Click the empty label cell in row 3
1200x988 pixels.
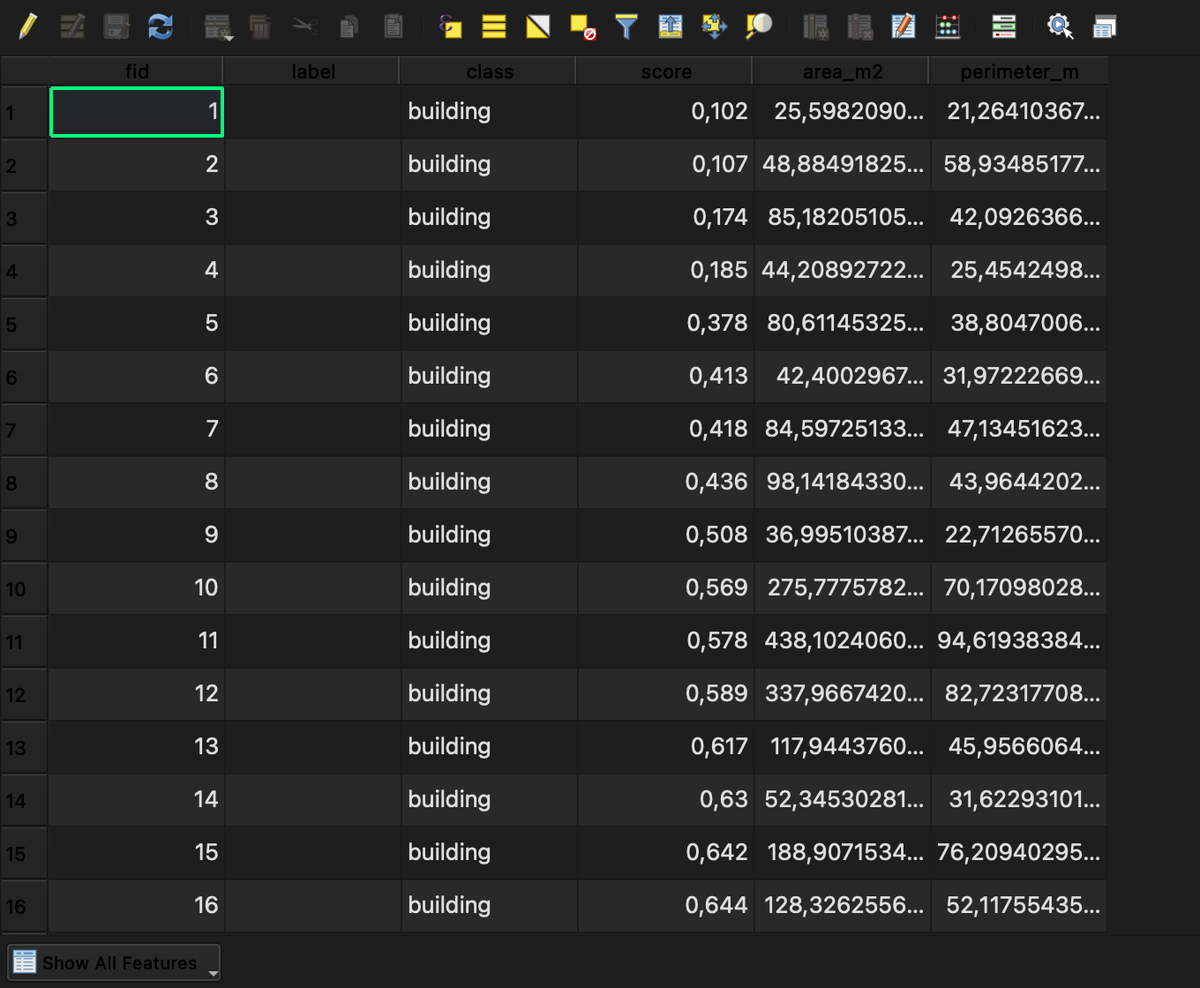(312, 217)
